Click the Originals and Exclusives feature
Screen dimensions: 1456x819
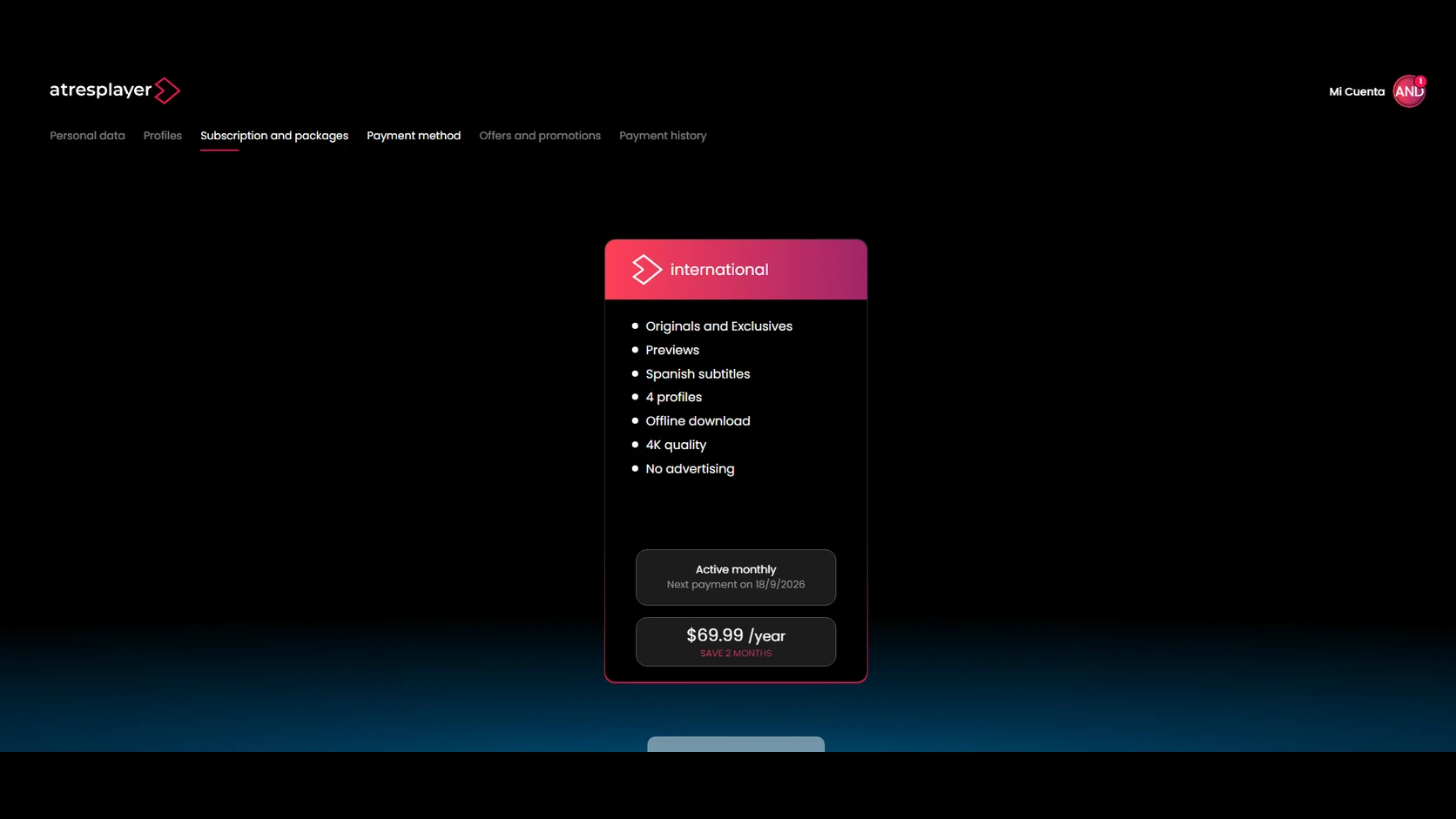[x=718, y=326]
